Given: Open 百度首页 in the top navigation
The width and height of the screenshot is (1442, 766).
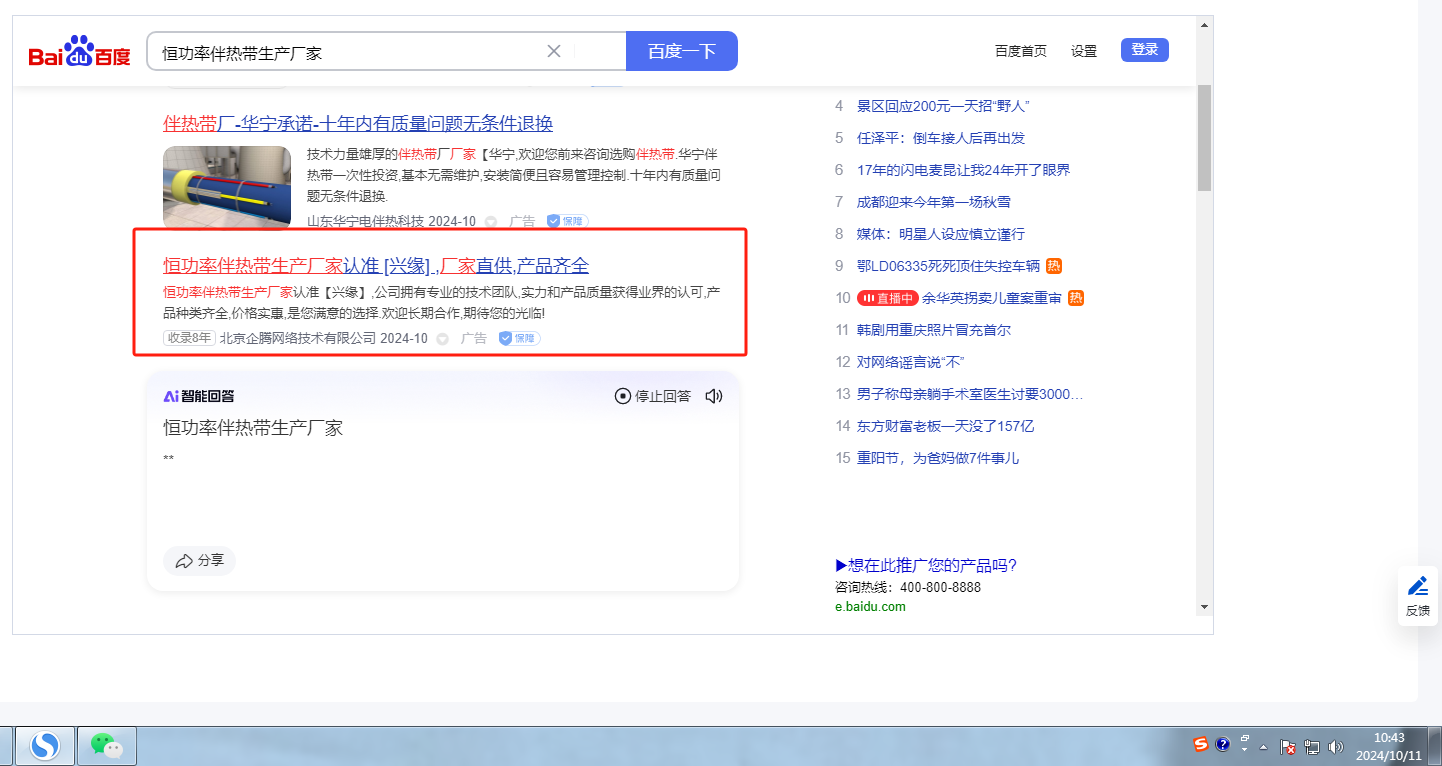Looking at the screenshot, I should pos(1020,51).
